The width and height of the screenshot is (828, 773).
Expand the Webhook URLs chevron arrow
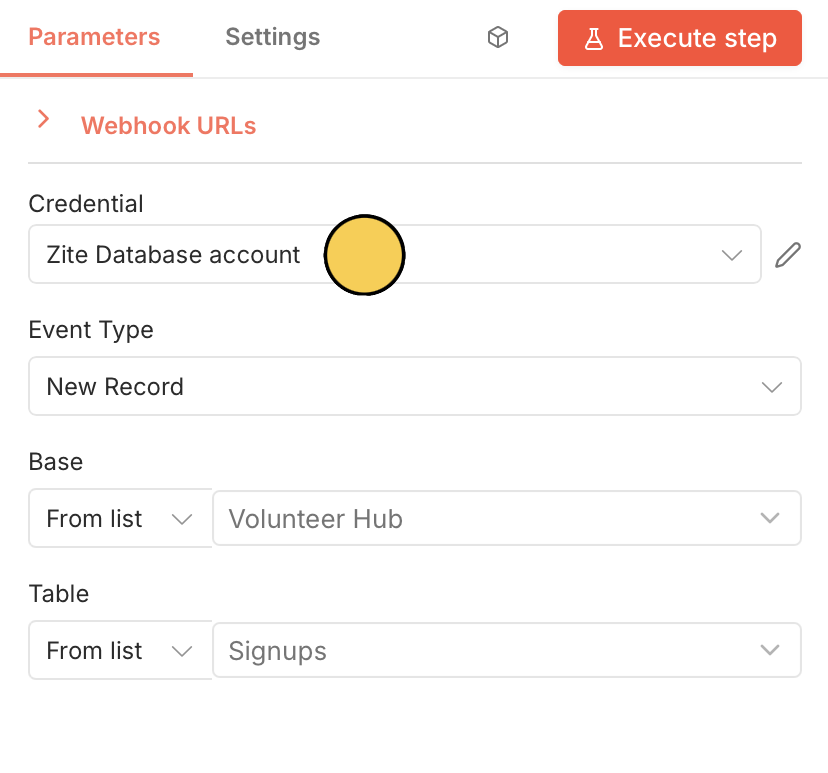43,120
